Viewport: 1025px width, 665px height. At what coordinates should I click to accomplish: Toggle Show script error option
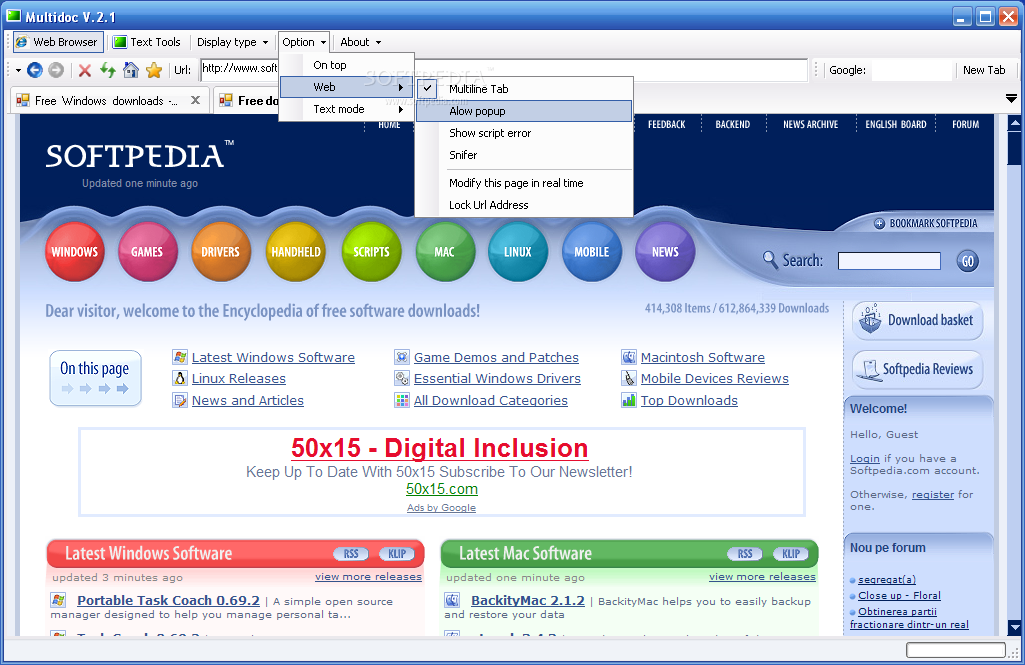click(524, 133)
